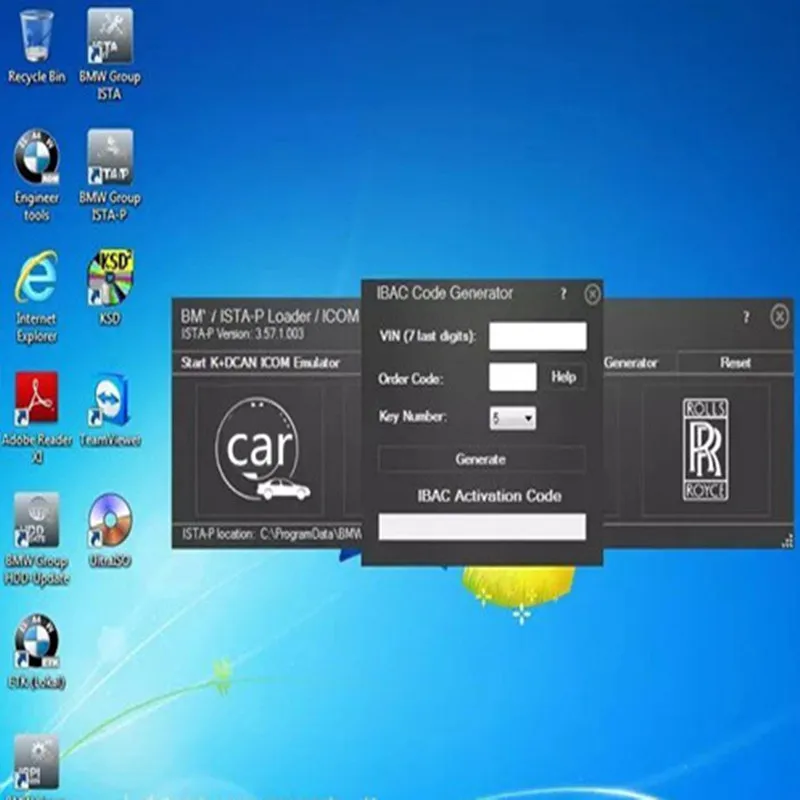Select the car logo tile in ISTA-P Loader
The image size is (800, 800).
click(260, 449)
